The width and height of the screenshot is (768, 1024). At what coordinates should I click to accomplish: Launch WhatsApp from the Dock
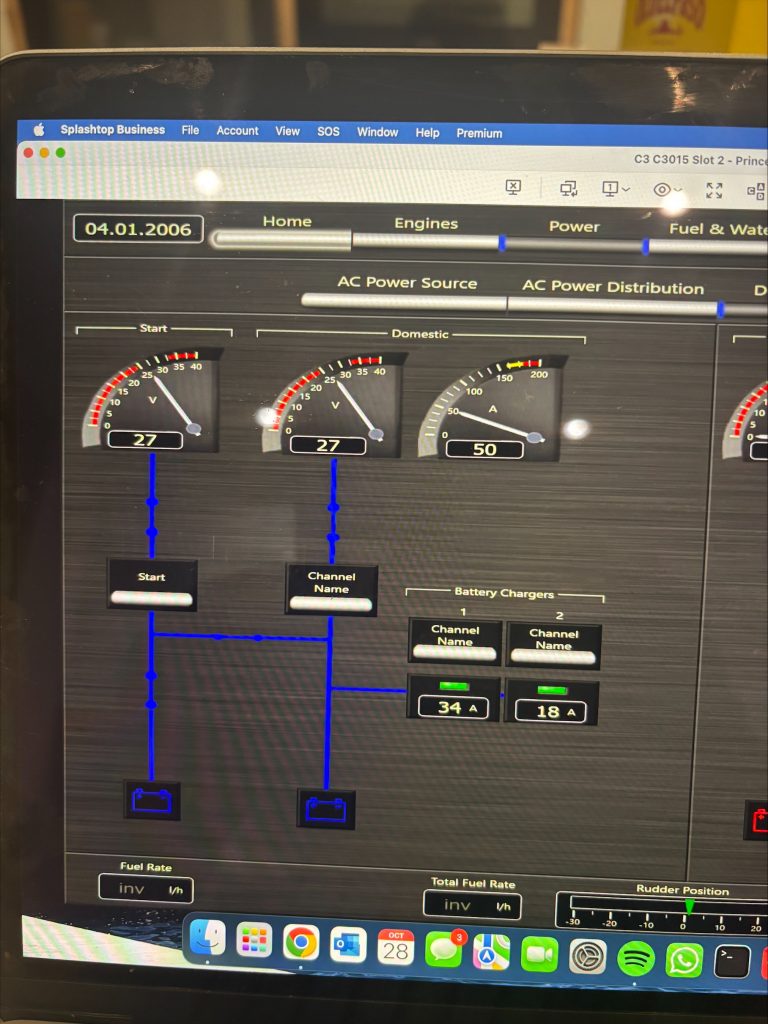coord(685,960)
